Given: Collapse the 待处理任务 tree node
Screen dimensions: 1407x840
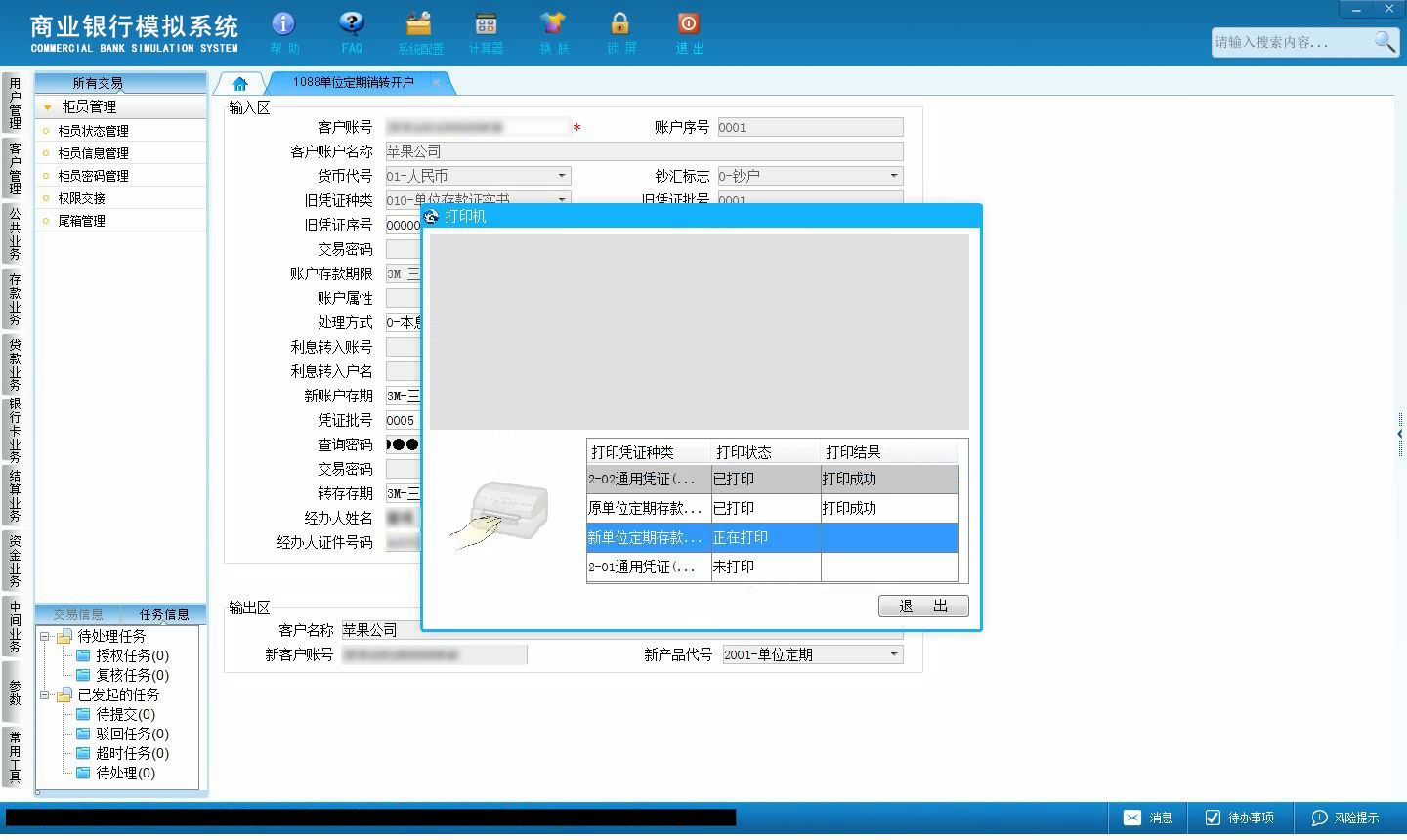Looking at the screenshot, I should (x=44, y=636).
